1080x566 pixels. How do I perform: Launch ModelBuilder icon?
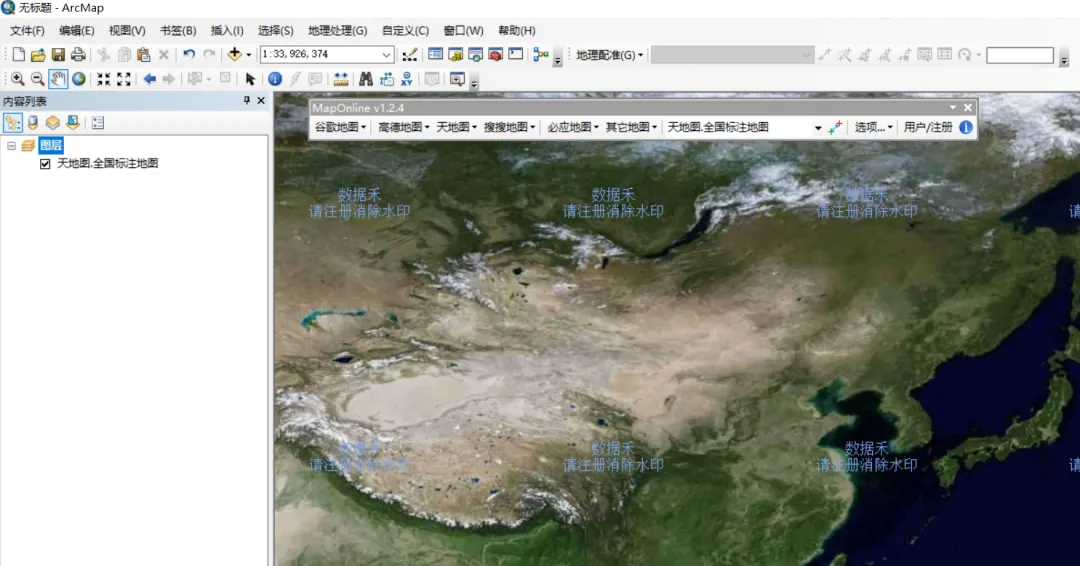tap(541, 54)
